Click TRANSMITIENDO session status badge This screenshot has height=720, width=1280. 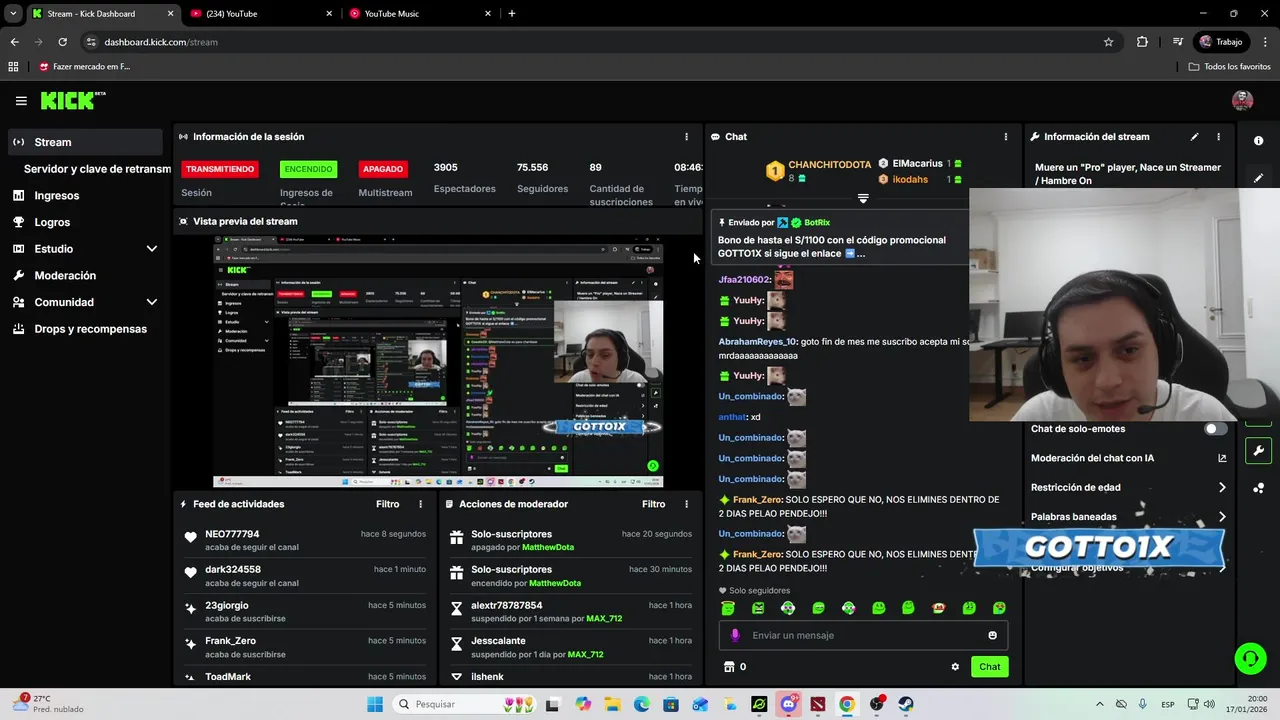220,169
